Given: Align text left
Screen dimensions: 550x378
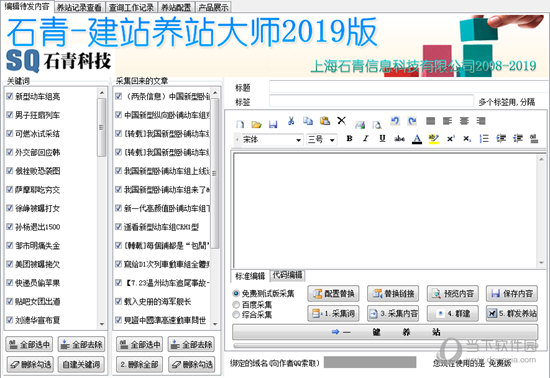Looking at the screenshot, I should pos(447,121).
